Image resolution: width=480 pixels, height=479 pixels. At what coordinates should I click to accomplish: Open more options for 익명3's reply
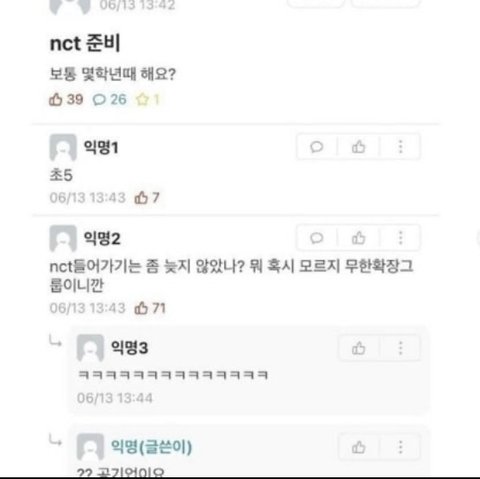click(400, 348)
